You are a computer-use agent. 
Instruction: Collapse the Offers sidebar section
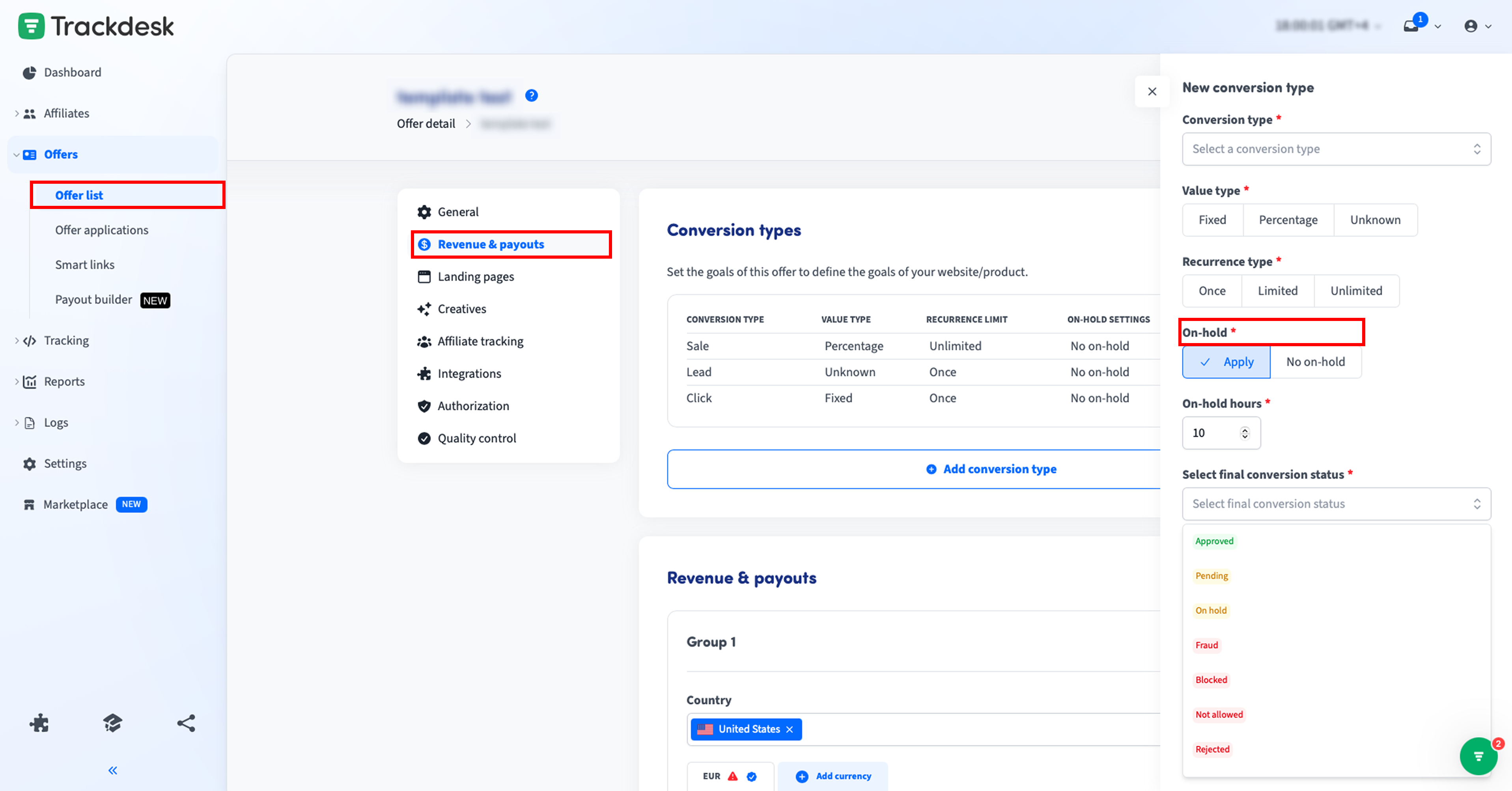coord(17,154)
